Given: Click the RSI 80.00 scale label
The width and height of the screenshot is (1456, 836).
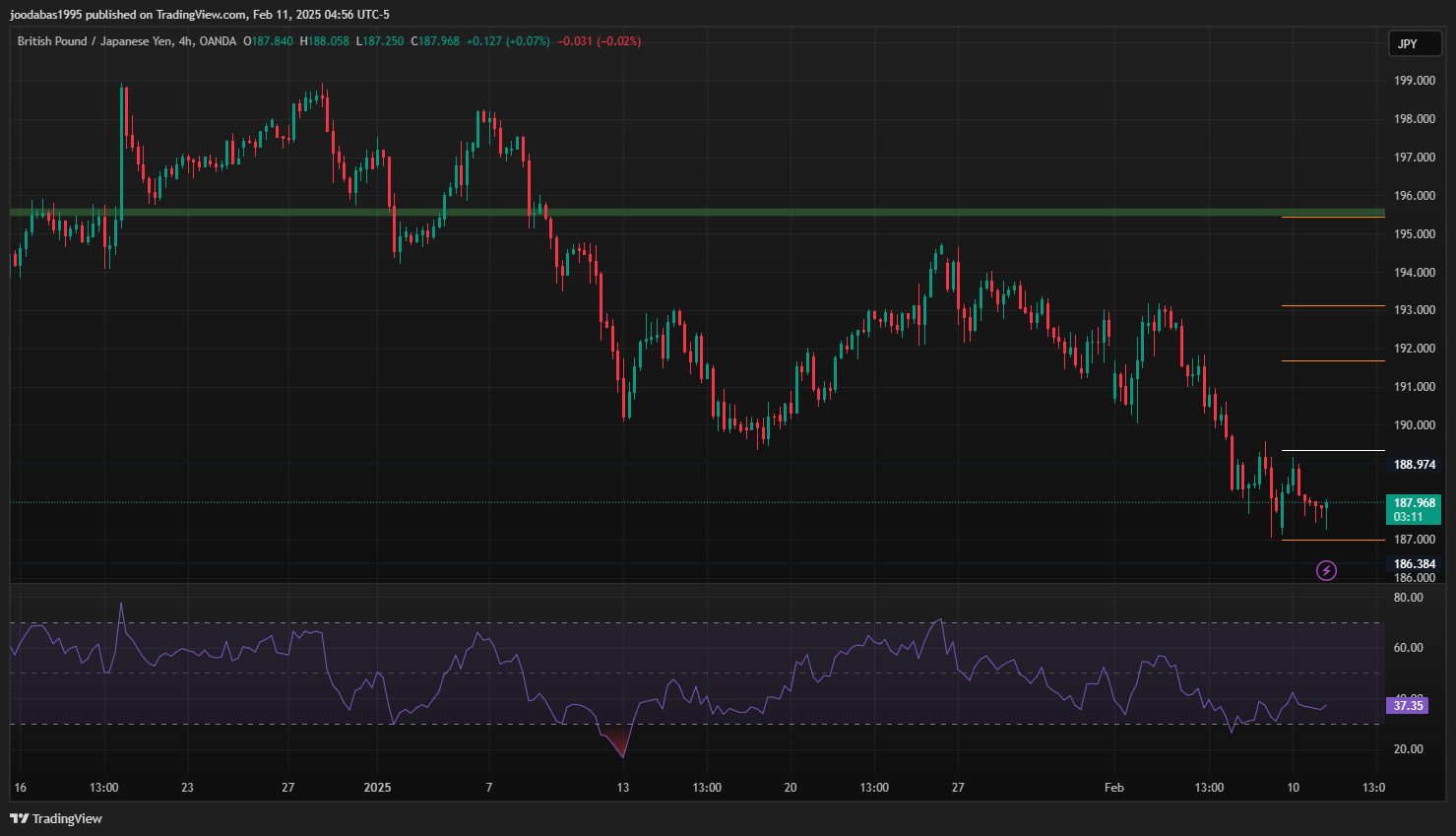Looking at the screenshot, I should pyautogui.click(x=1408, y=598).
